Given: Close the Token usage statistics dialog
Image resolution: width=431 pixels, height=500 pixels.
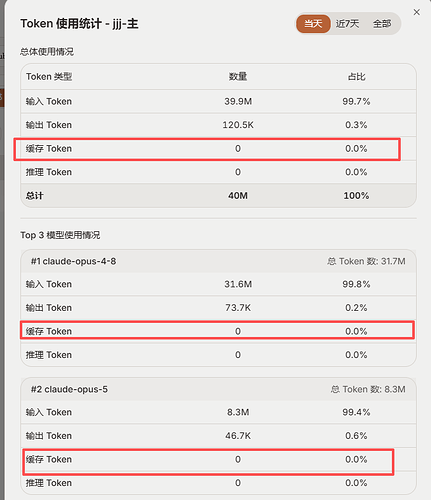Looking at the screenshot, I should coord(416,12).
